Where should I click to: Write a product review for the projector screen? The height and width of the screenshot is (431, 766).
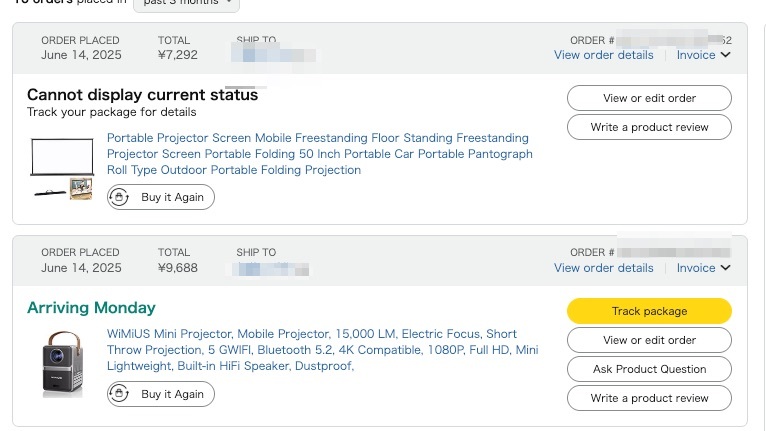pos(649,127)
